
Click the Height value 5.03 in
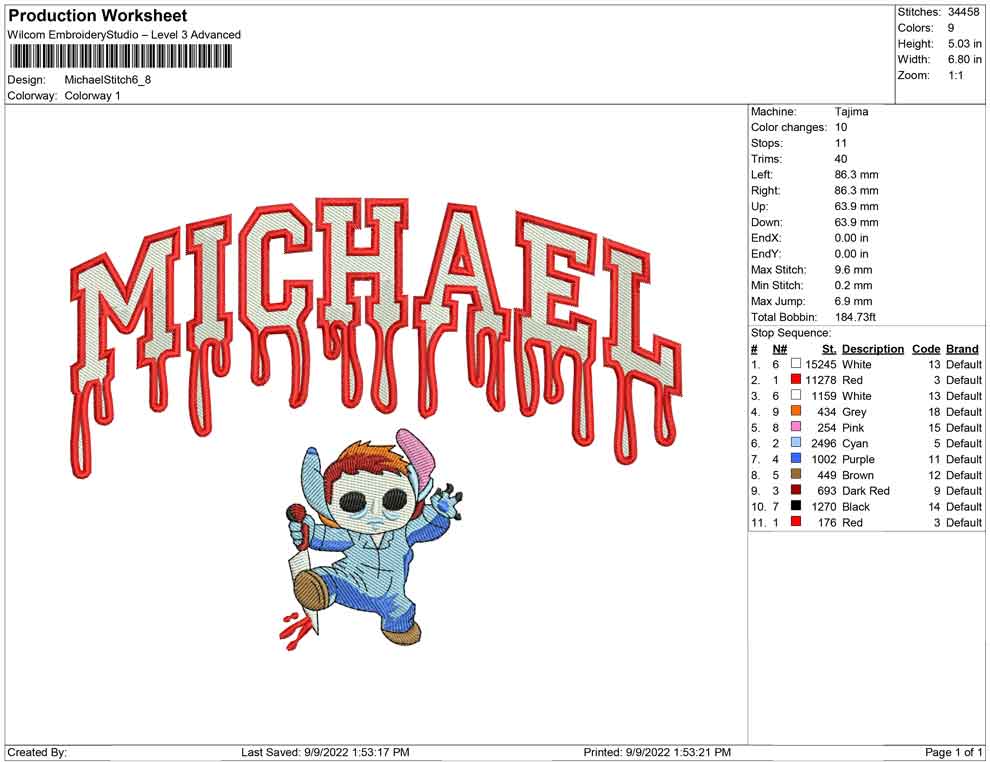click(x=964, y=44)
